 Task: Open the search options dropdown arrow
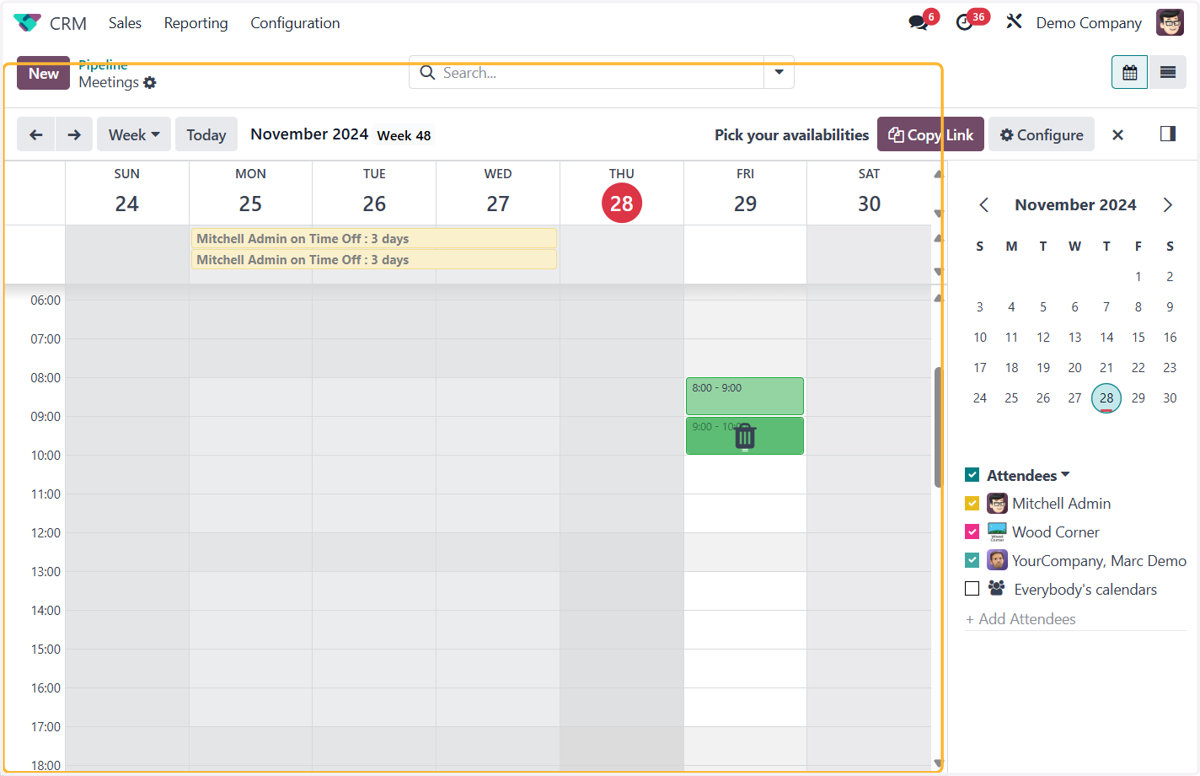click(x=779, y=72)
